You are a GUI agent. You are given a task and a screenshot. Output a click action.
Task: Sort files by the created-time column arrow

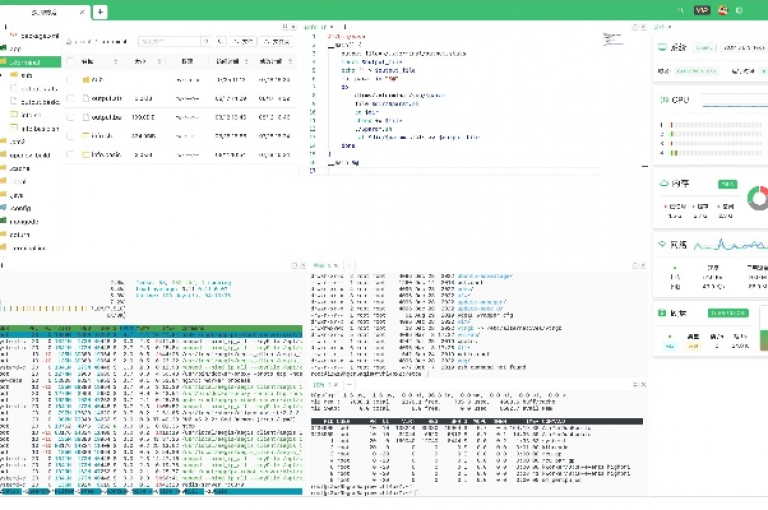click(x=246, y=61)
